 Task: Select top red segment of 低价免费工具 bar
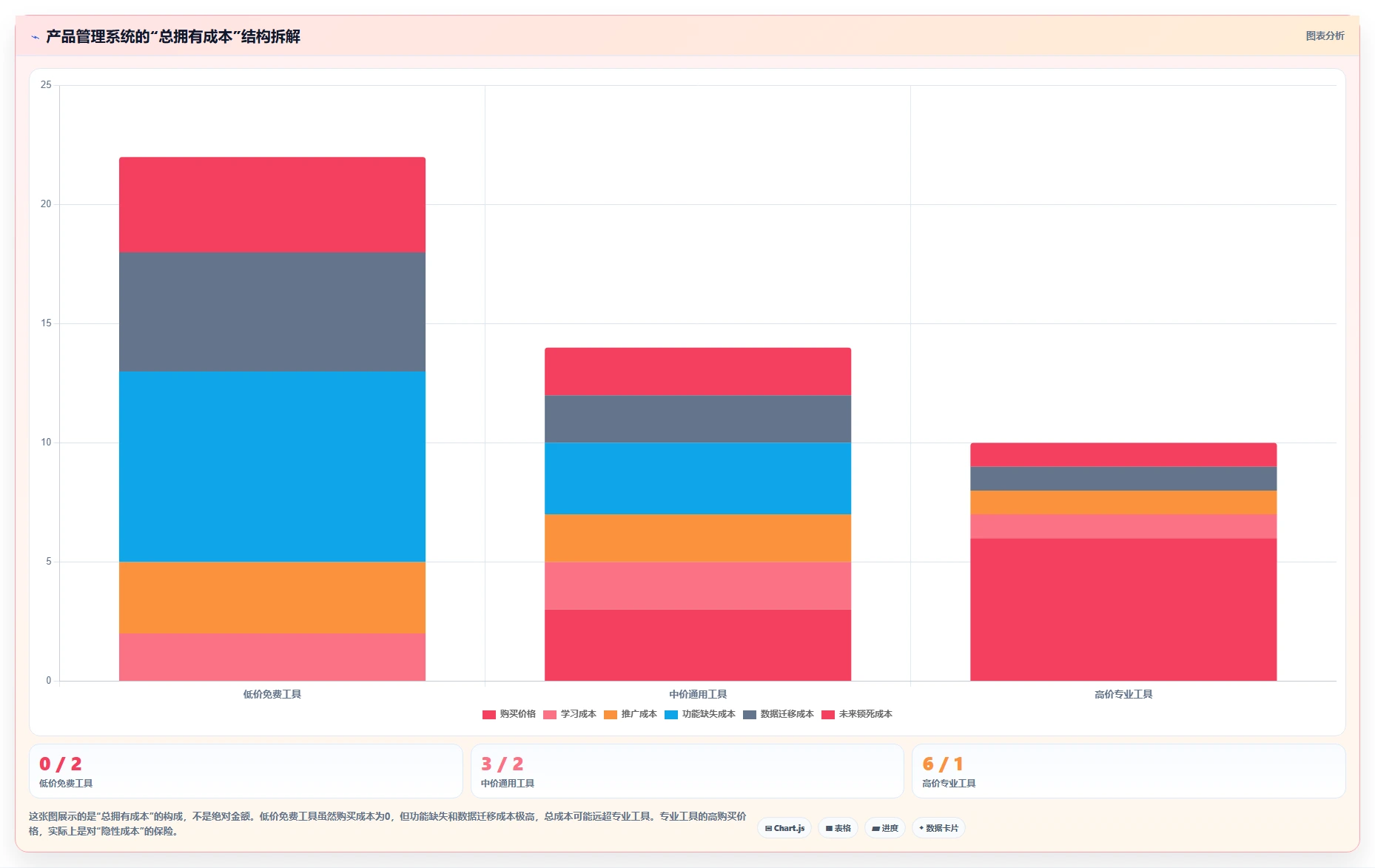(x=272, y=204)
